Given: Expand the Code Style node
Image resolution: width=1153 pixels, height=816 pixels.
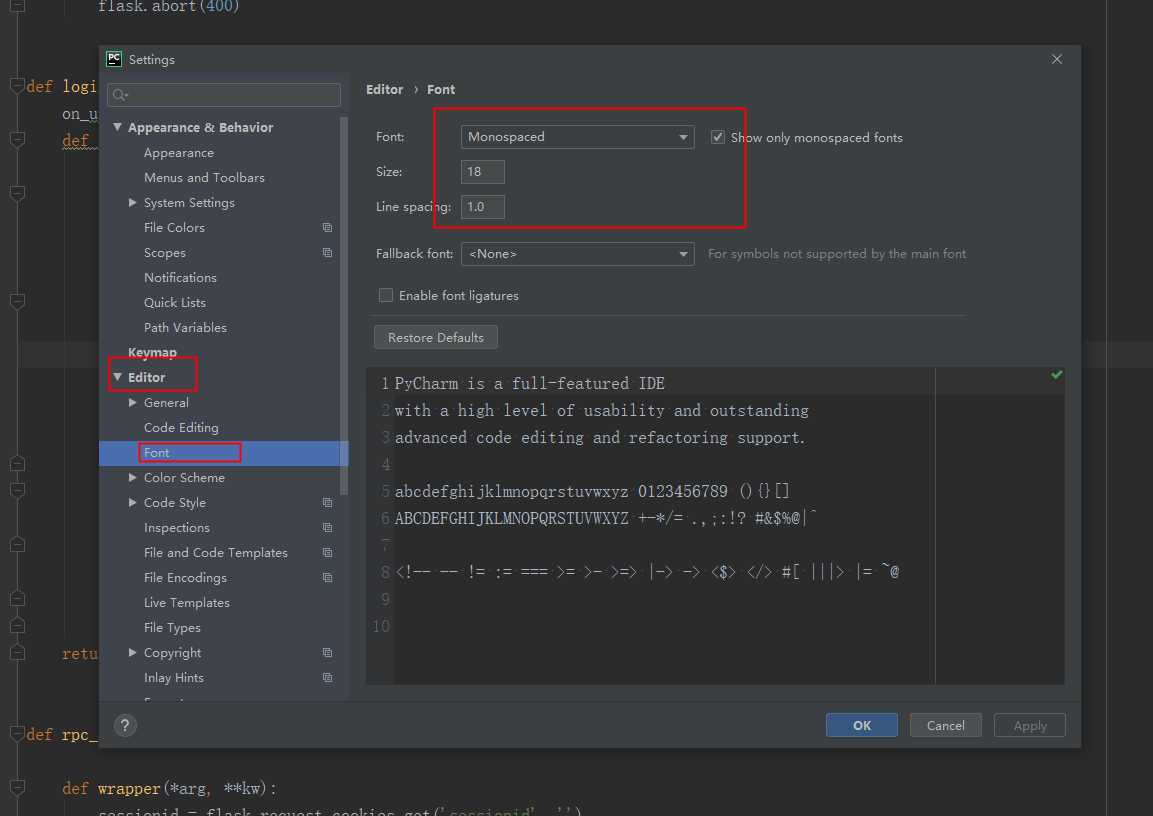Looking at the screenshot, I should coord(133,503).
